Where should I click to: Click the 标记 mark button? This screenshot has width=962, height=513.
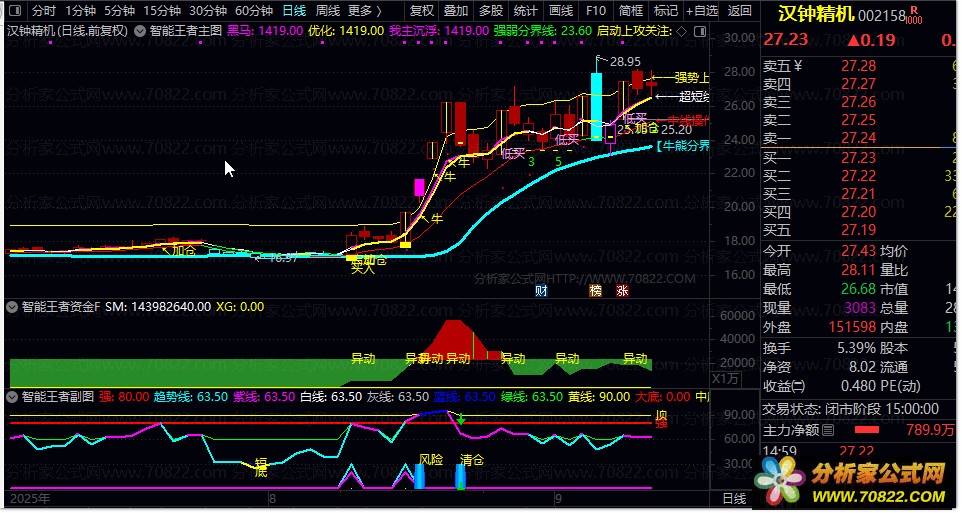click(666, 10)
